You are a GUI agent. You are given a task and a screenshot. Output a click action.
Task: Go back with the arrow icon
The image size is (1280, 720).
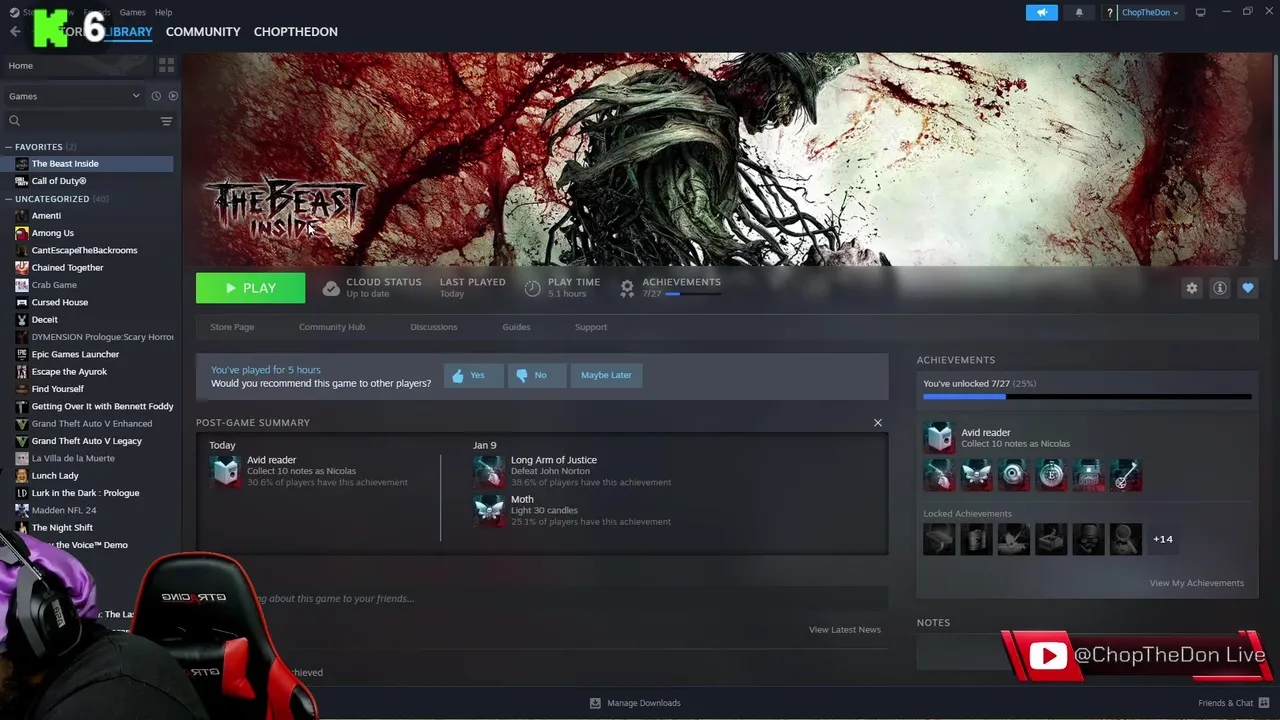pyautogui.click(x=14, y=32)
